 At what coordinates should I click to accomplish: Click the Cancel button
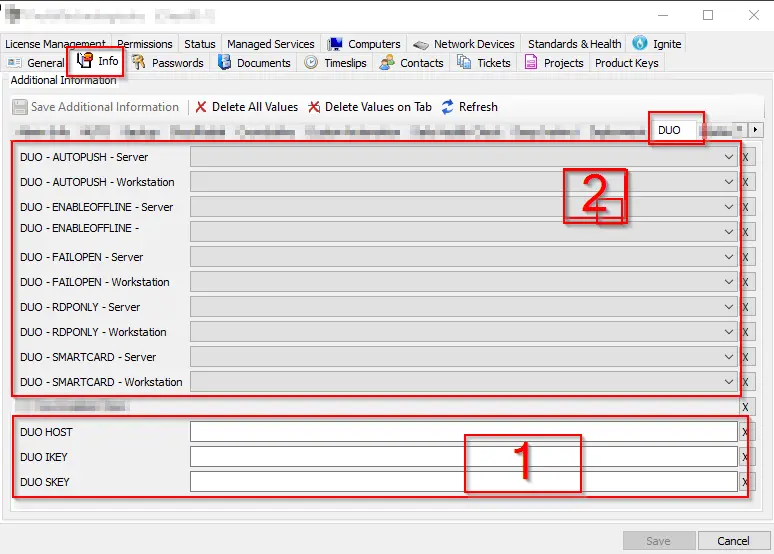(x=734, y=541)
